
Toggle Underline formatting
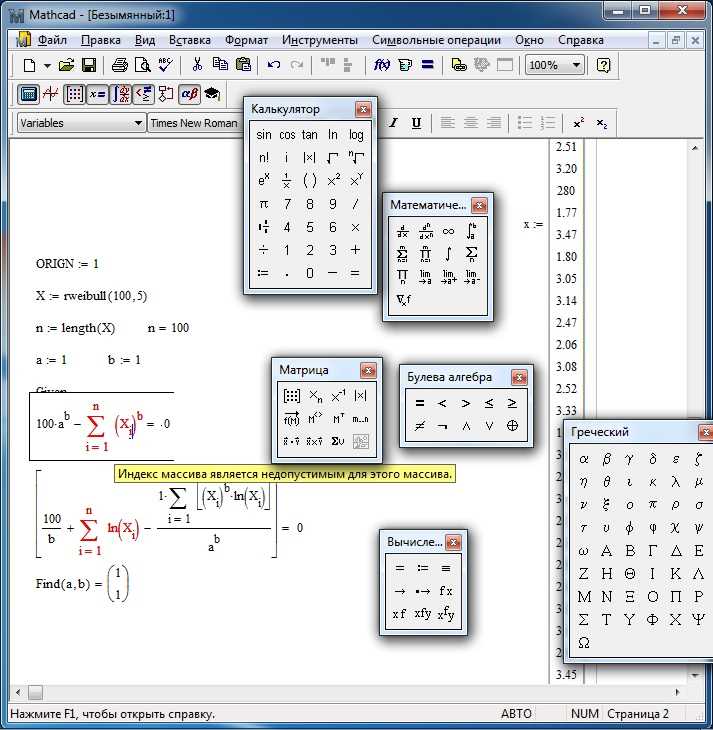[x=416, y=123]
